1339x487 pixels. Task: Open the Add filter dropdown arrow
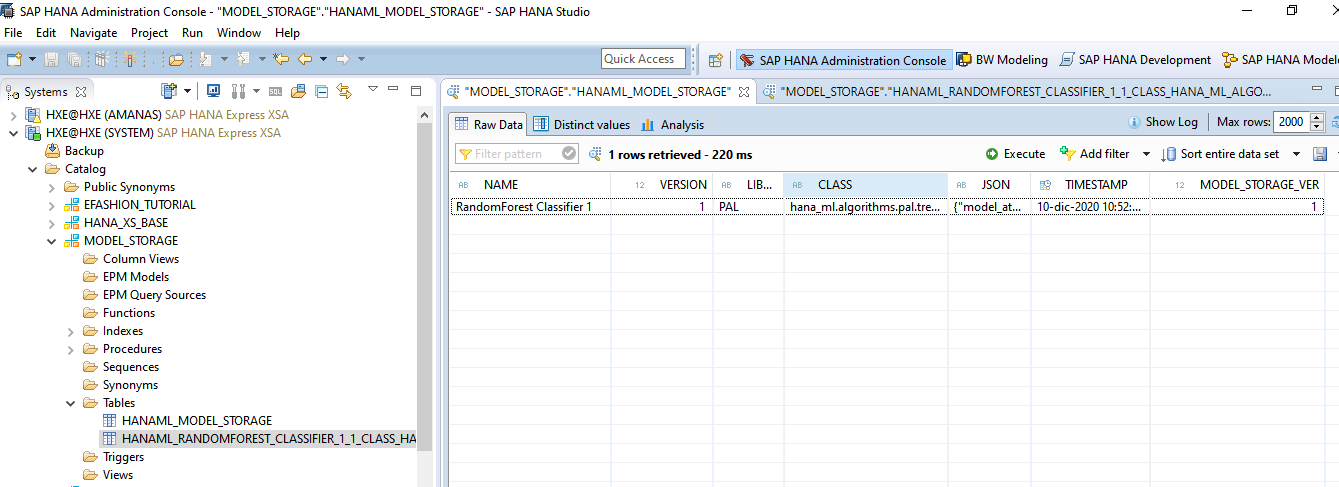pyautogui.click(x=1146, y=154)
